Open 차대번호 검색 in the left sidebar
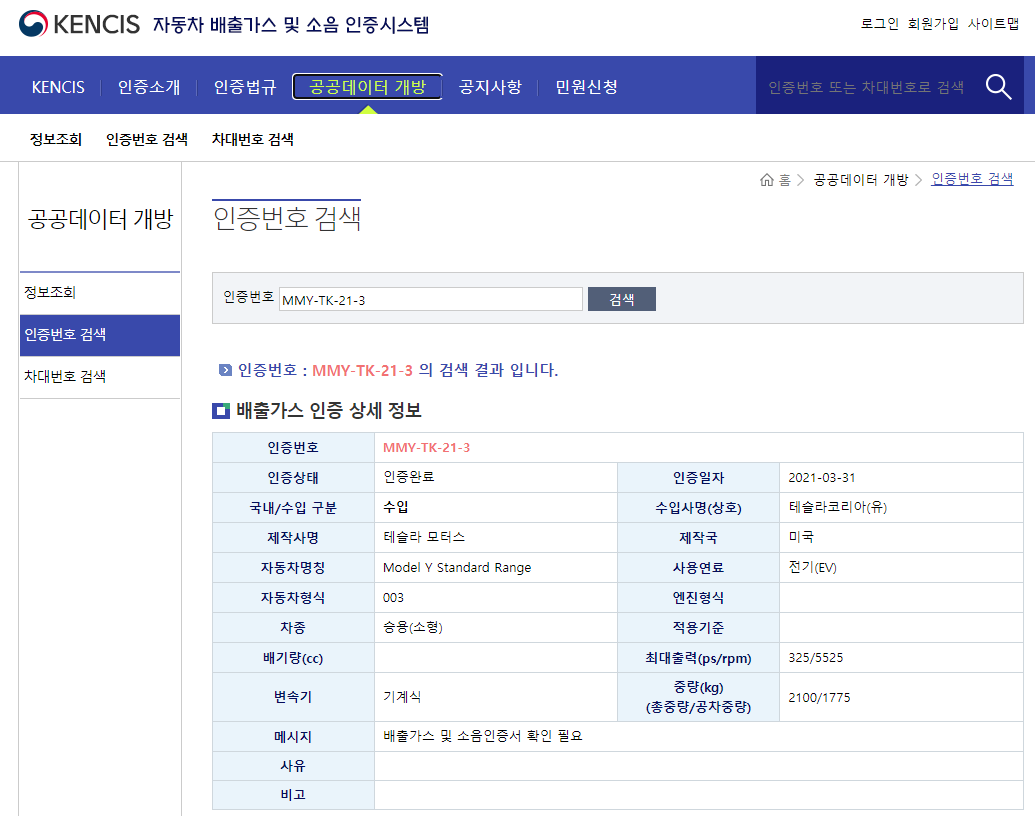This screenshot has width=1035, height=816. click(100, 376)
